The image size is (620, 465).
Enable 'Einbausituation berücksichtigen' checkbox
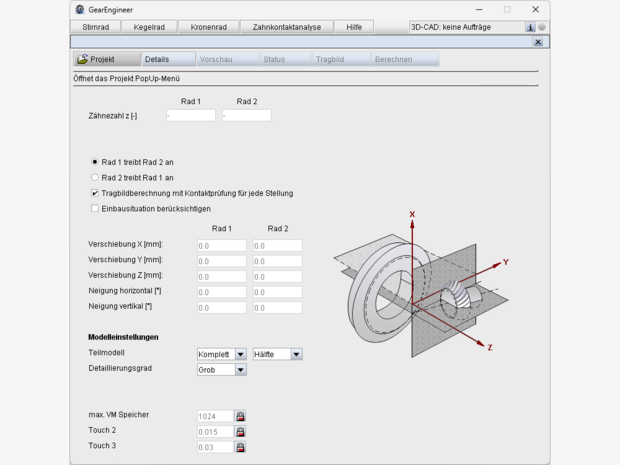pos(95,209)
